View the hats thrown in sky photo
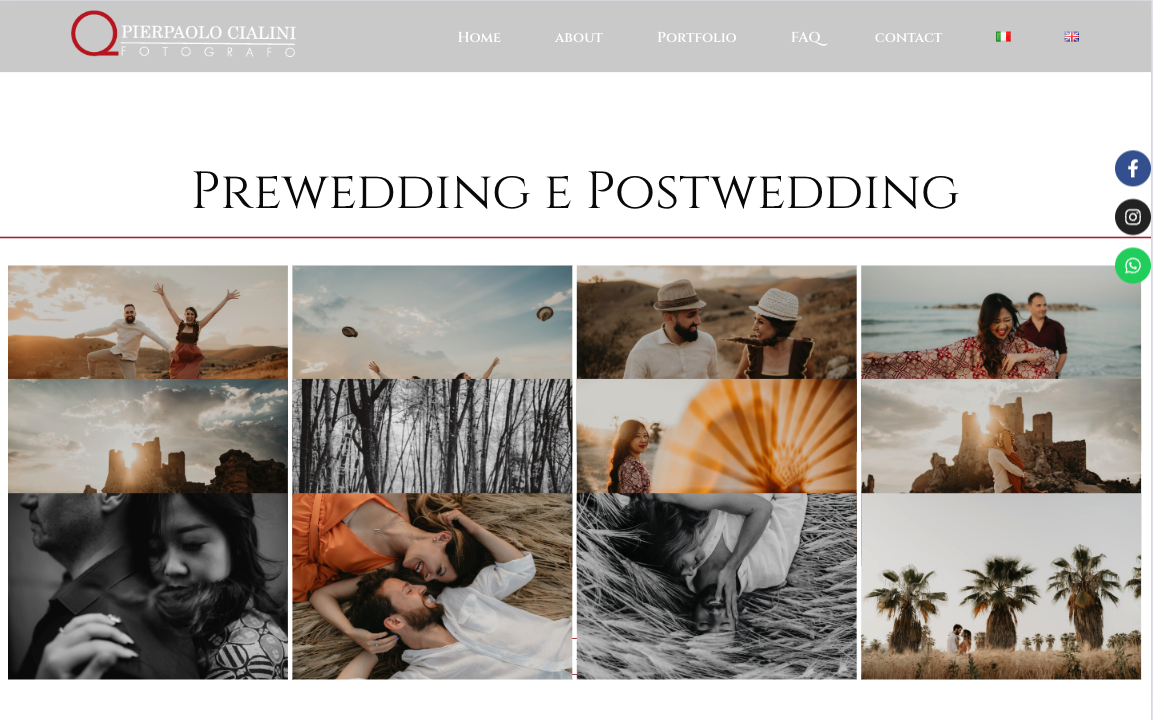1153x720 pixels. pyautogui.click(x=432, y=322)
